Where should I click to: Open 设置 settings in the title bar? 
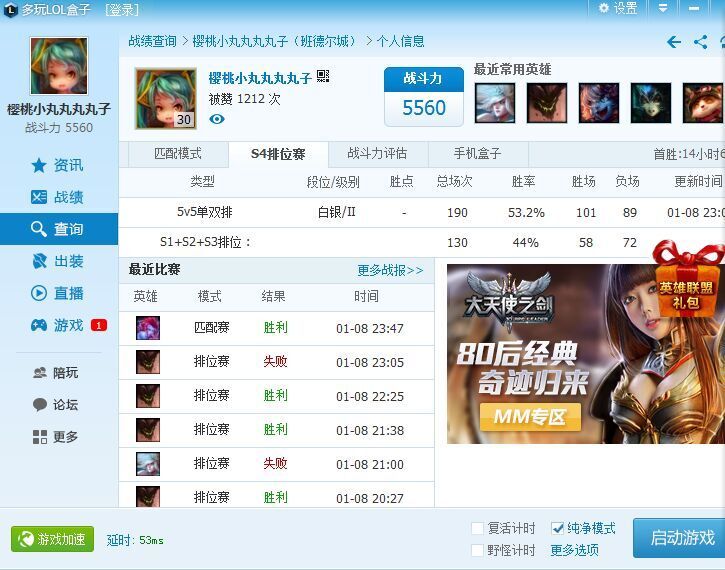(x=618, y=8)
